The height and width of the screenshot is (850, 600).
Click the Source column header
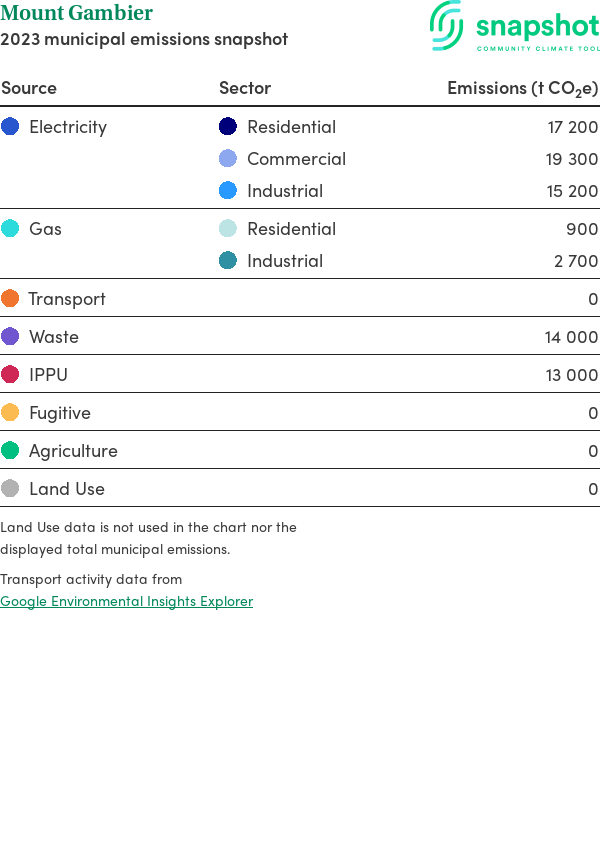tap(29, 88)
